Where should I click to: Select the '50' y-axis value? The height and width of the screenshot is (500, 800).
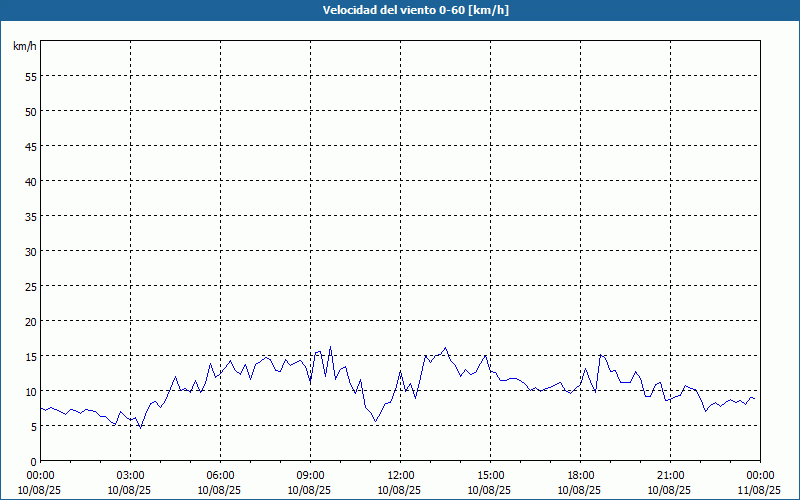(x=31, y=111)
